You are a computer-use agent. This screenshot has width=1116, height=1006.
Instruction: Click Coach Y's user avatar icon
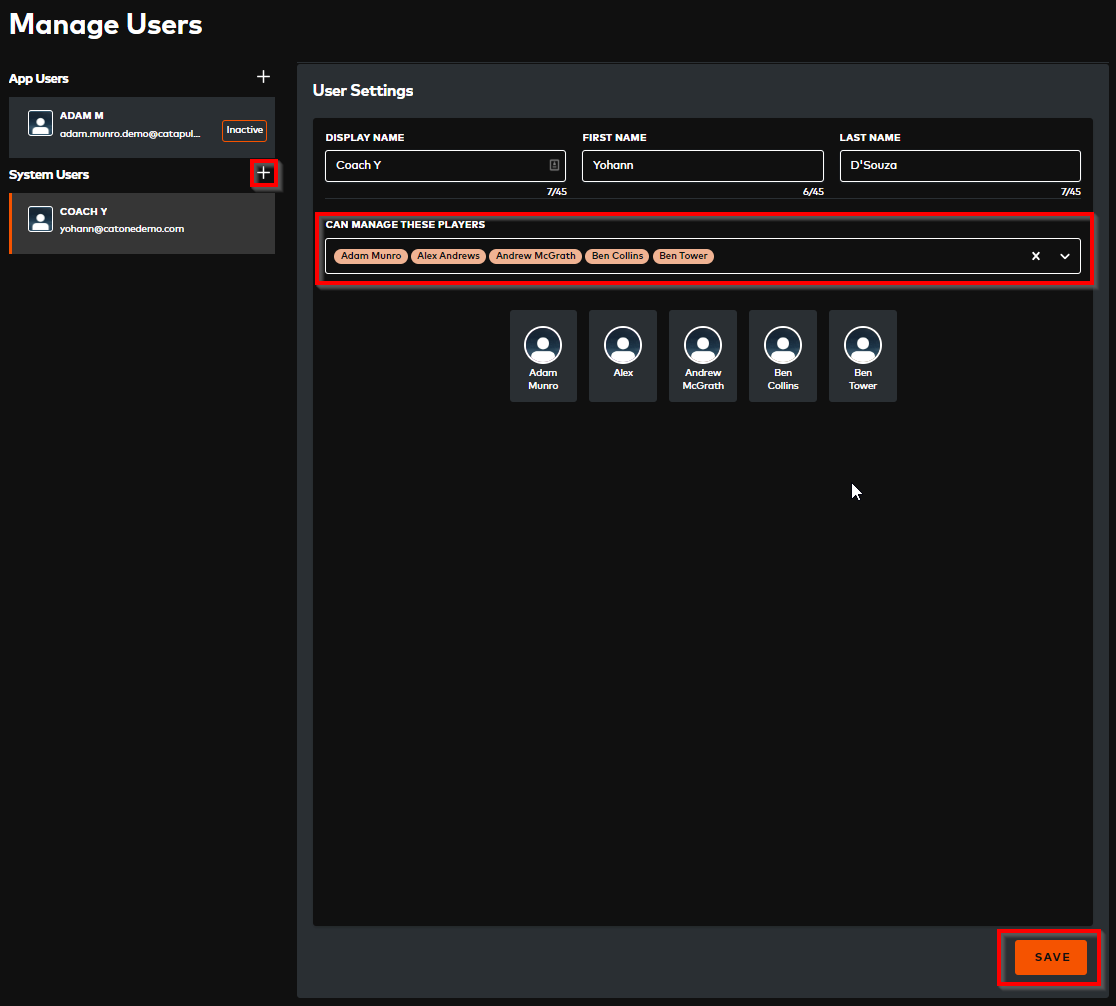pyautogui.click(x=41, y=219)
